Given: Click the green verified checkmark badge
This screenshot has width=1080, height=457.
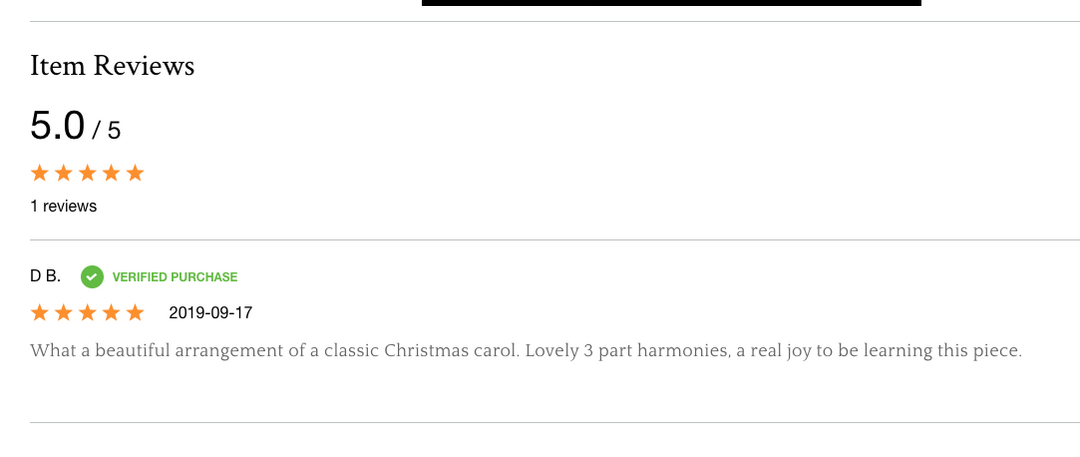Looking at the screenshot, I should 92,276.
